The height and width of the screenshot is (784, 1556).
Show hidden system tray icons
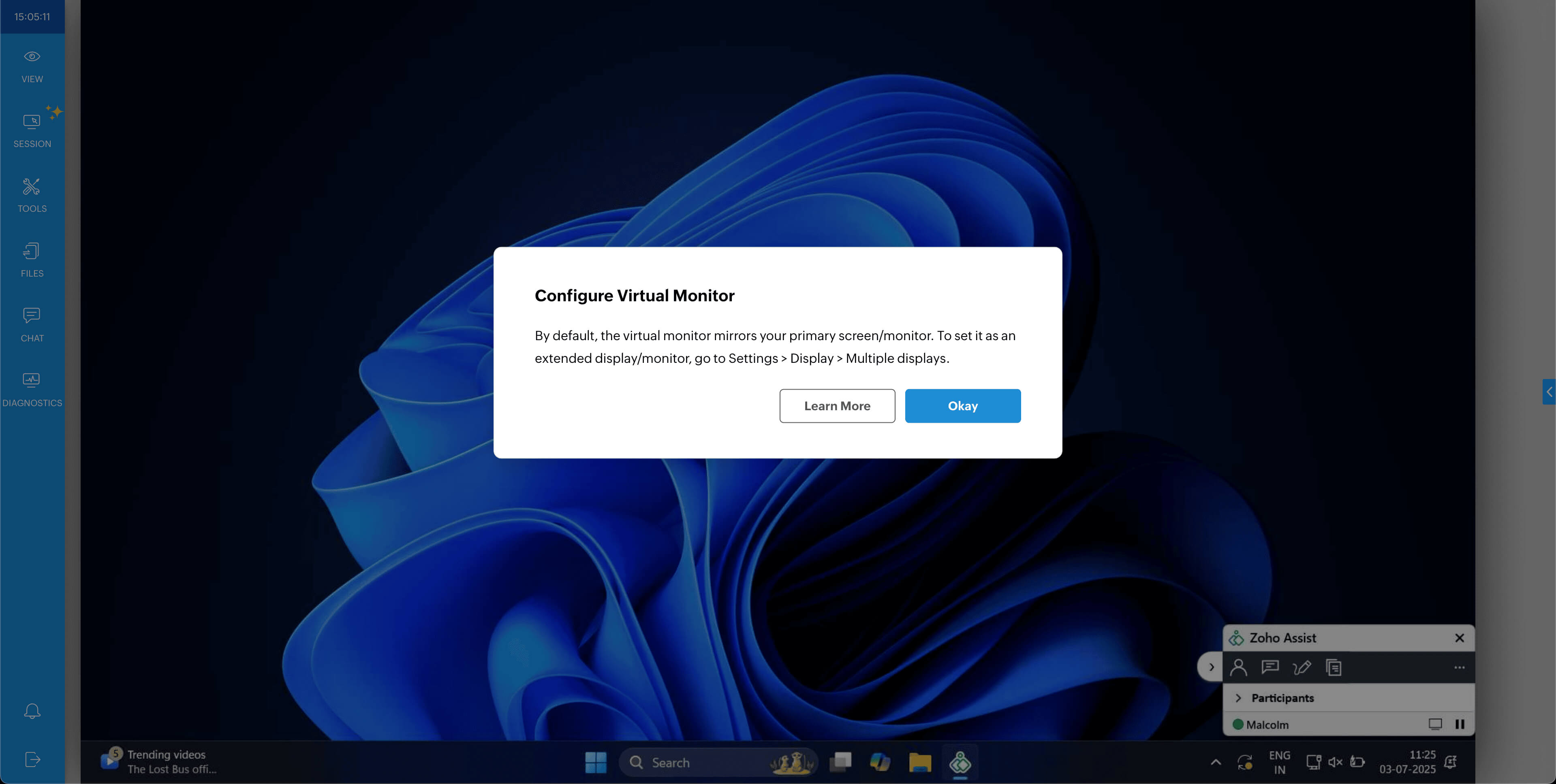(1216, 762)
